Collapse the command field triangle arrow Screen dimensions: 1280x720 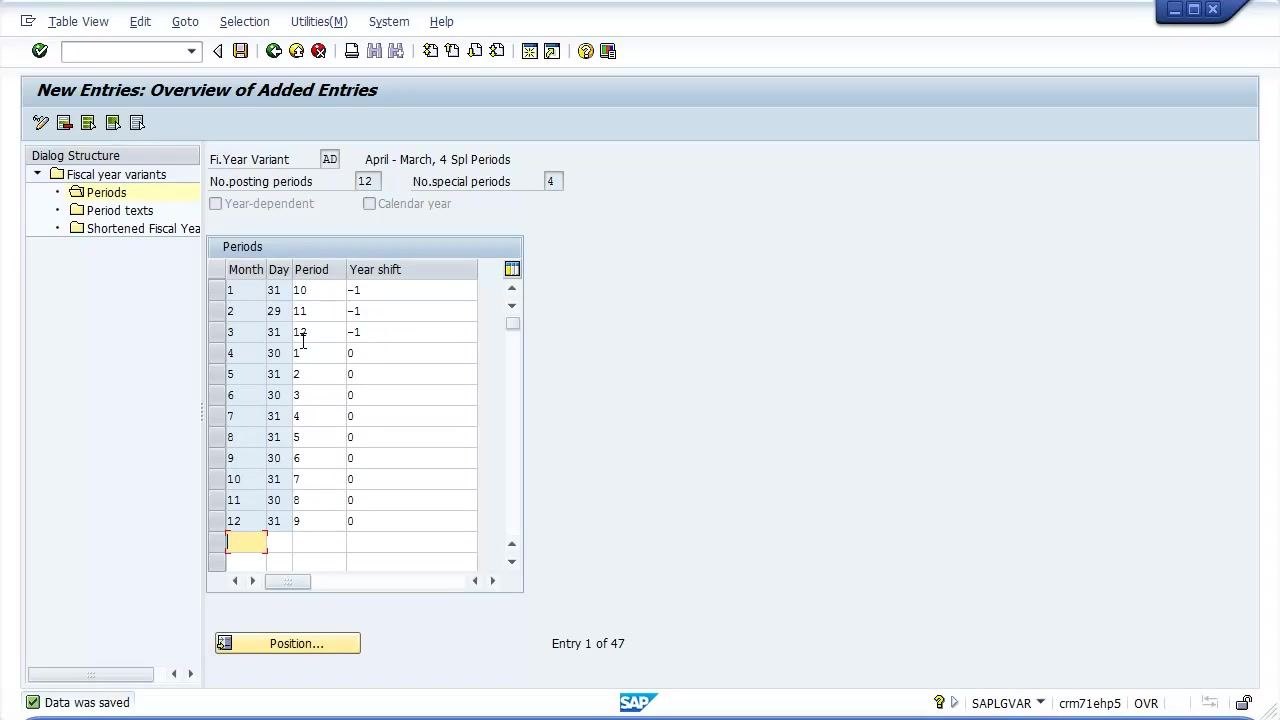point(218,51)
